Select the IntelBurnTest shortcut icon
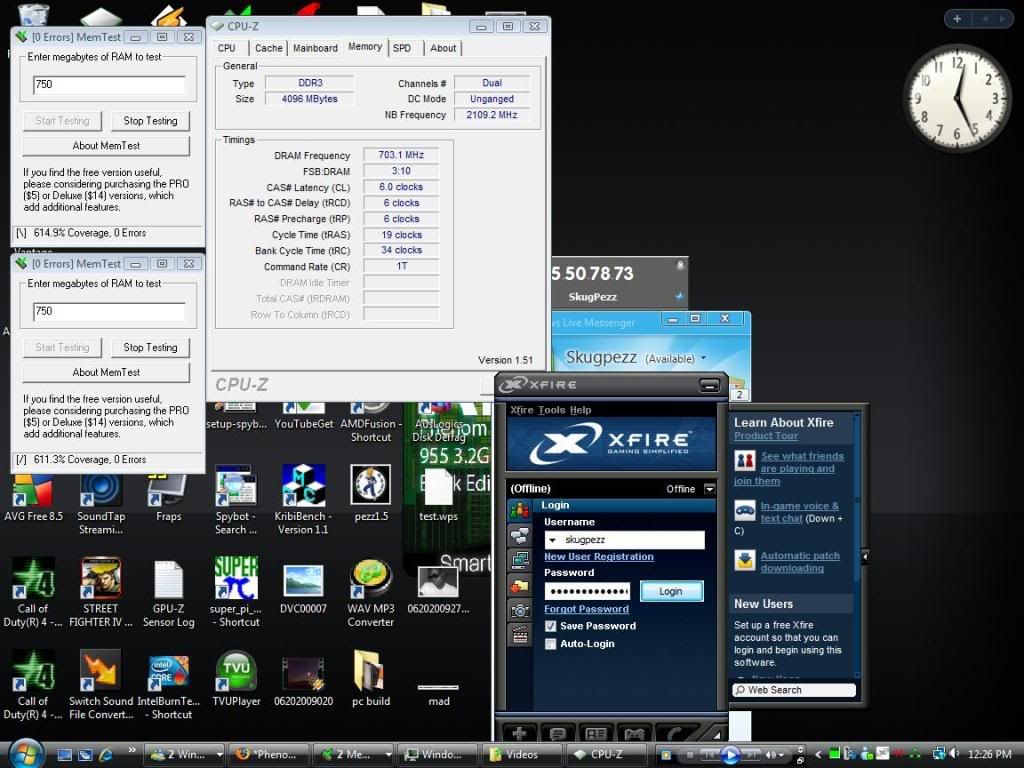Image resolution: width=1024 pixels, height=768 pixels. (x=168, y=686)
